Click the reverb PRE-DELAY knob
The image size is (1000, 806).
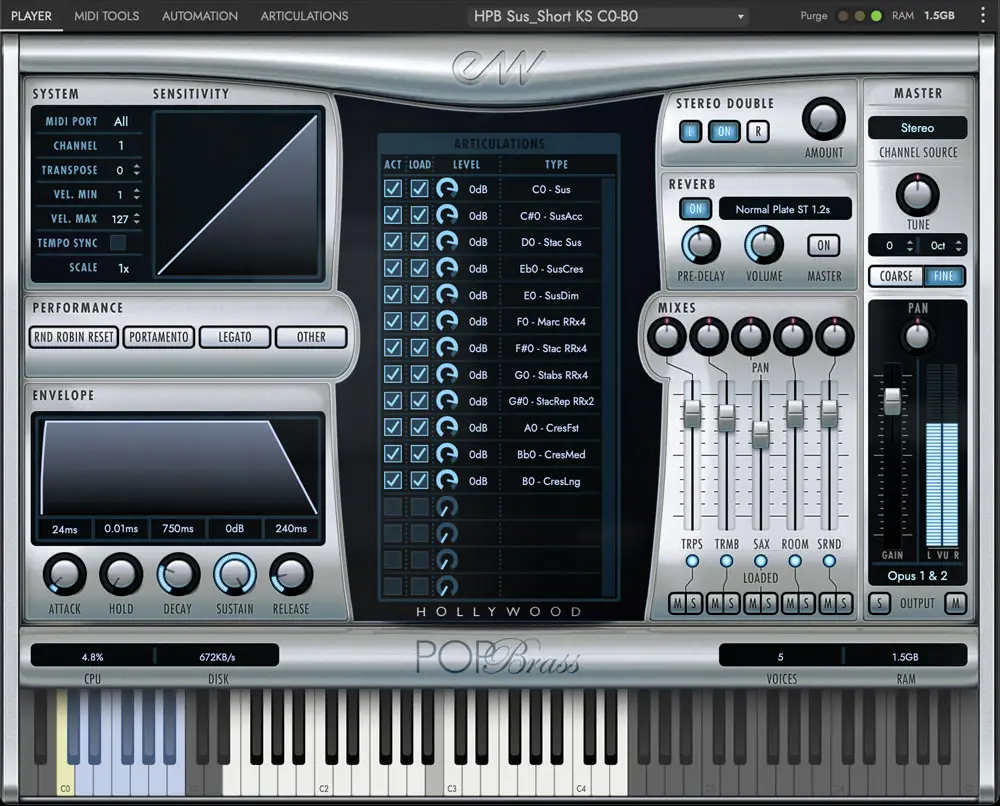(701, 245)
